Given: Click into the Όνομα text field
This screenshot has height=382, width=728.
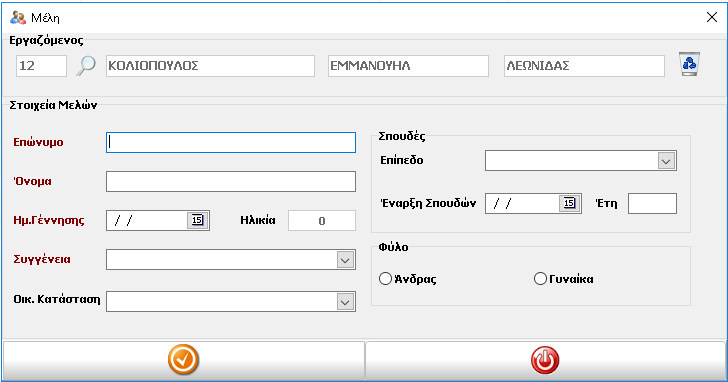Looking at the screenshot, I should [231, 181].
